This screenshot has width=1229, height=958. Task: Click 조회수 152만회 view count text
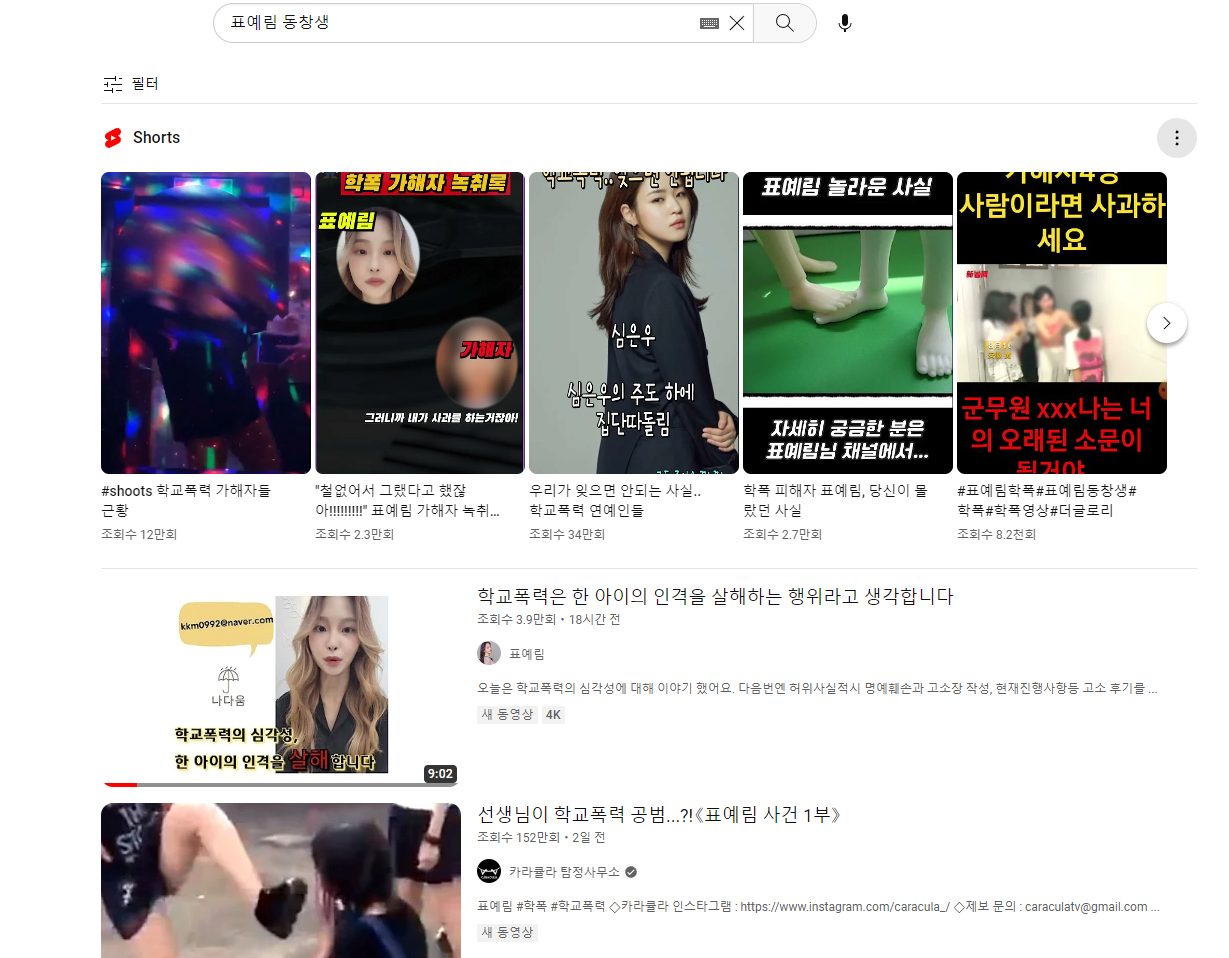pyautogui.click(x=518, y=838)
